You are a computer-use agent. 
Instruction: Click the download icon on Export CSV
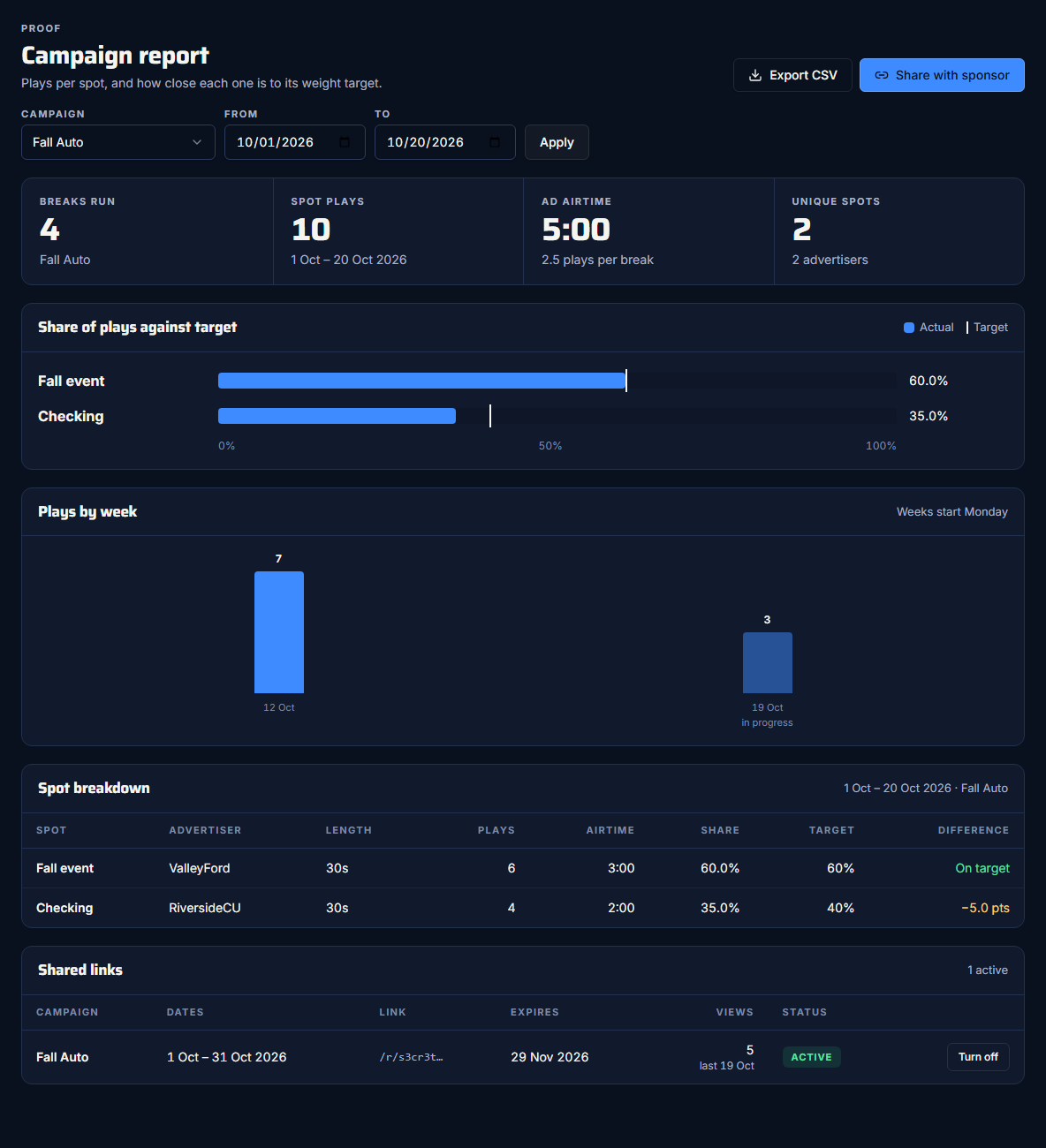[755, 75]
